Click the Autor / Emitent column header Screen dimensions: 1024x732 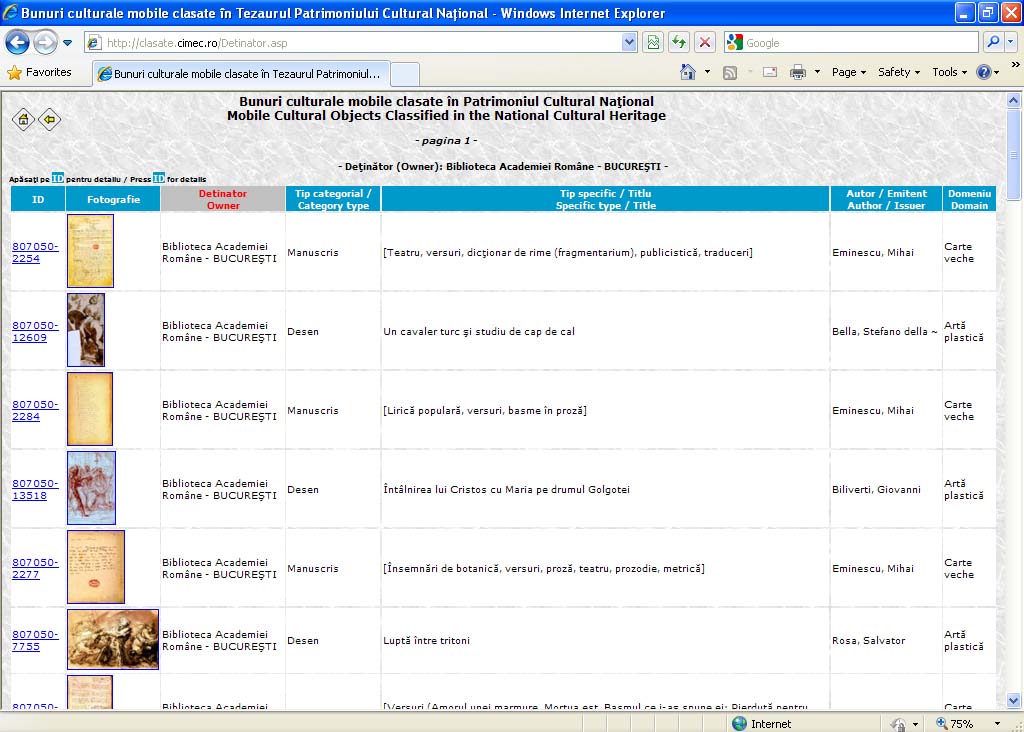886,199
